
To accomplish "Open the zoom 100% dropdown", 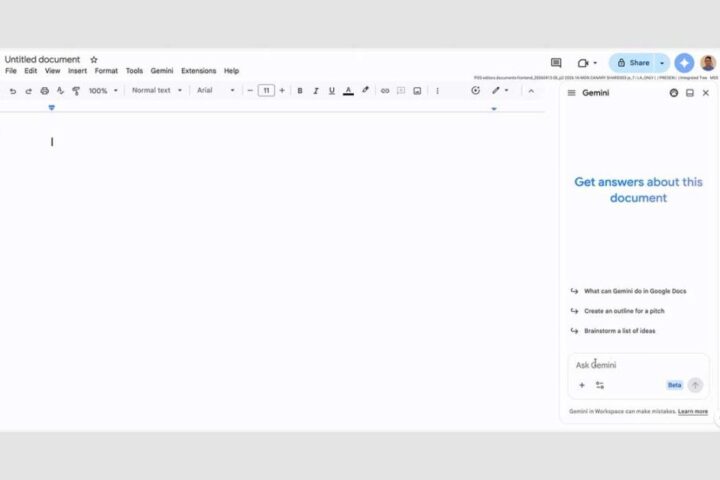I will tap(103, 91).
